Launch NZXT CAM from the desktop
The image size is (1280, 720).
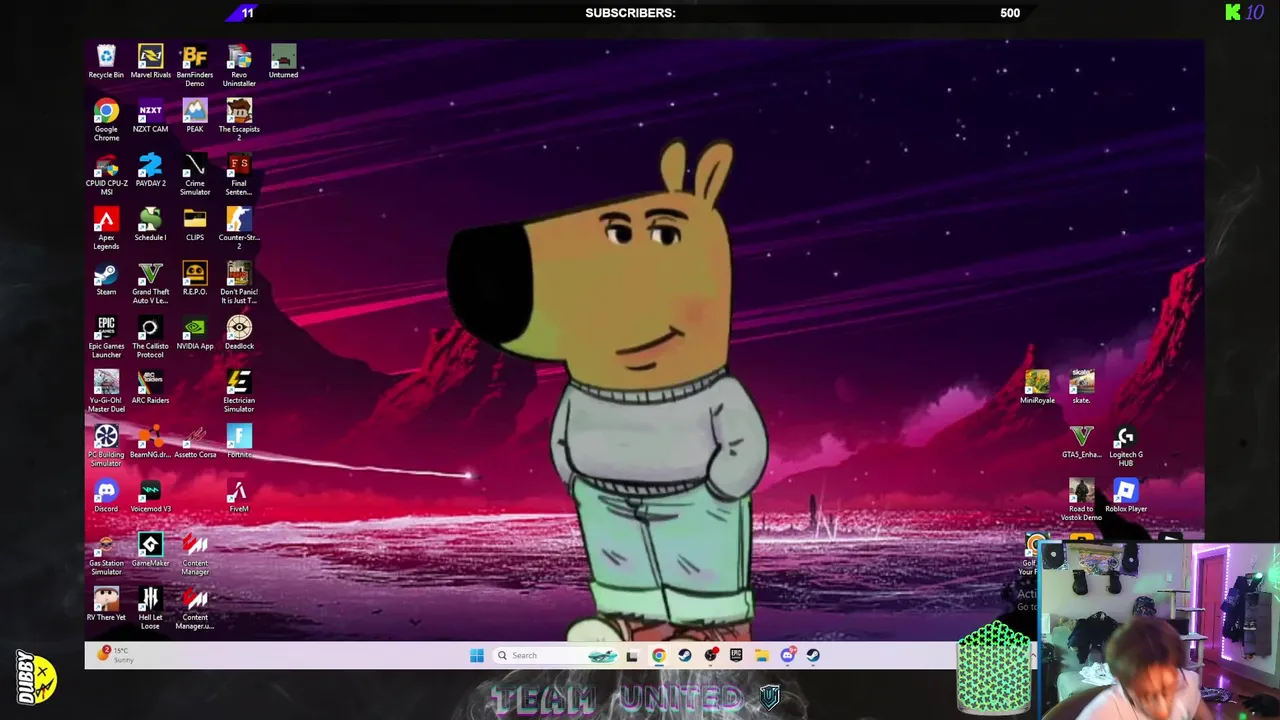tap(150, 116)
